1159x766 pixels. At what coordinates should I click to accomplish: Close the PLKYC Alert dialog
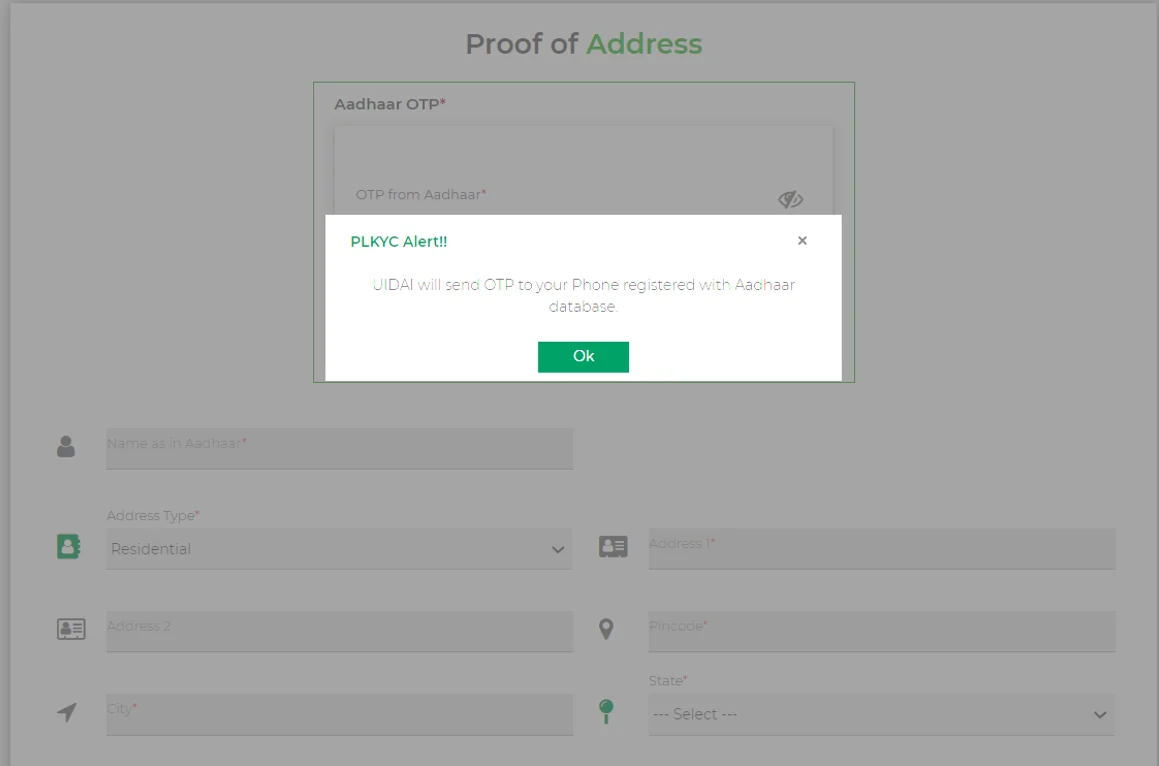[802, 241]
